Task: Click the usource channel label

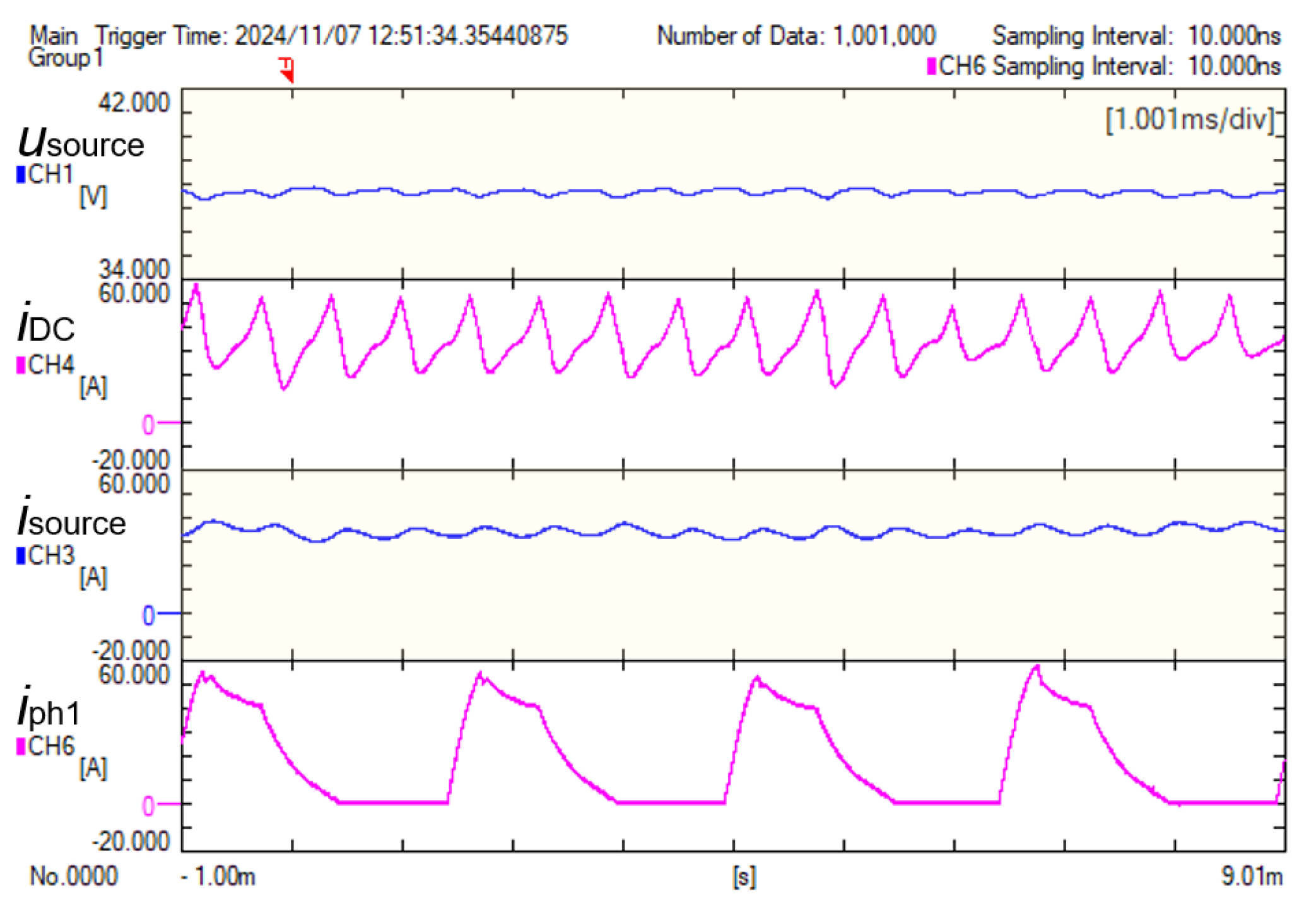Action: click(81, 143)
